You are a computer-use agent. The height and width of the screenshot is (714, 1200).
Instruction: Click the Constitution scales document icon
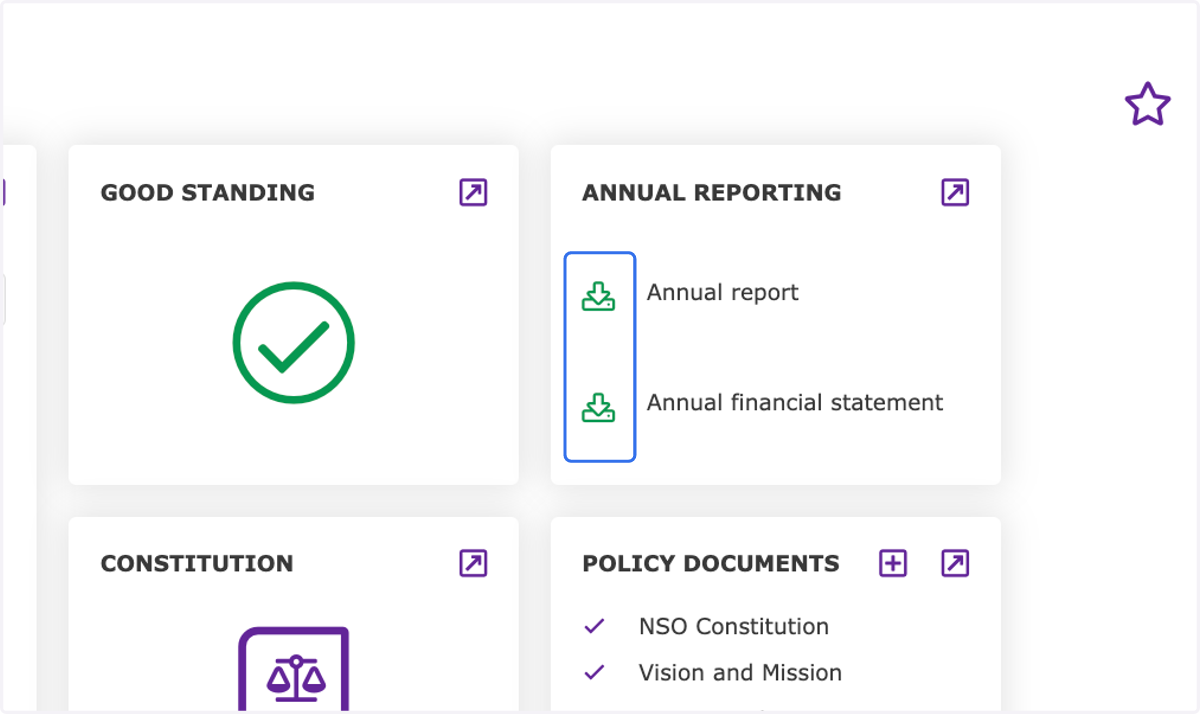point(294,669)
